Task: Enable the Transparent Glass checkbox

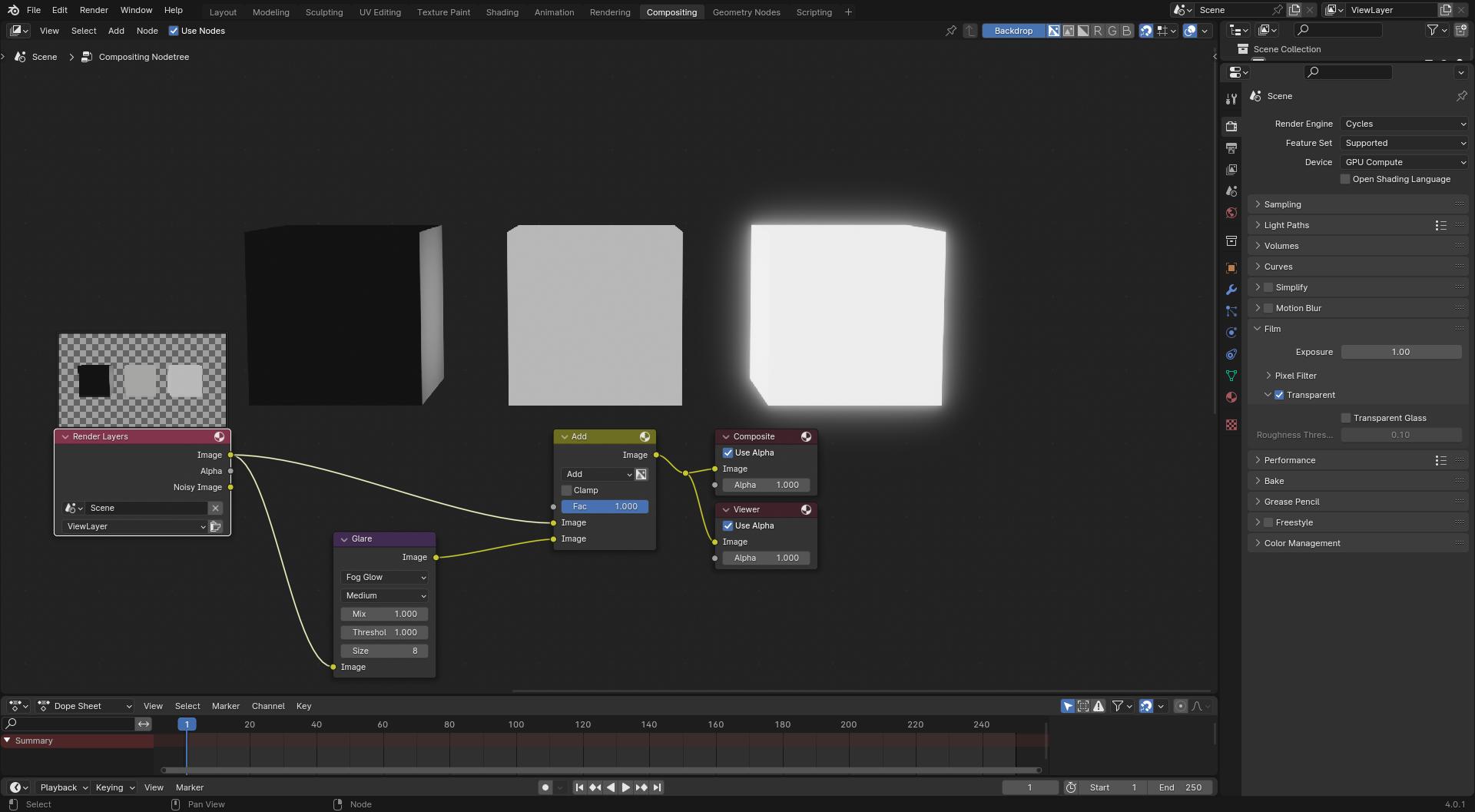Action: (1346, 418)
